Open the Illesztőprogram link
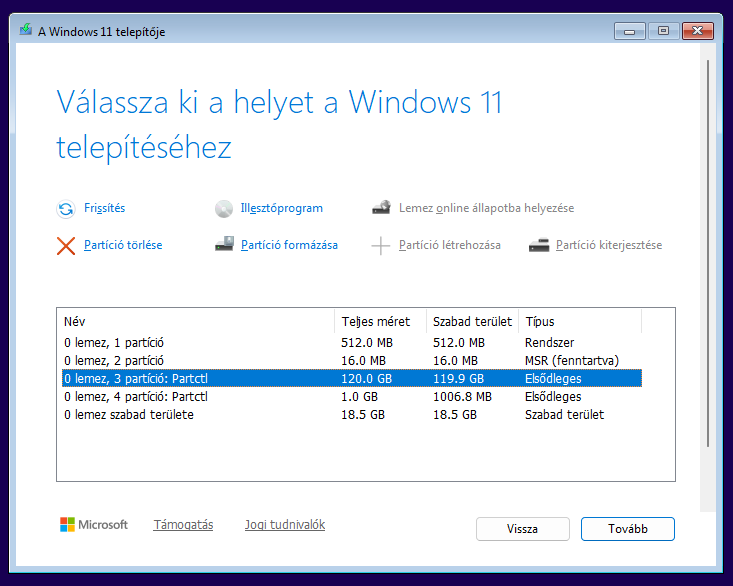733x586 pixels. pyautogui.click(x=281, y=208)
